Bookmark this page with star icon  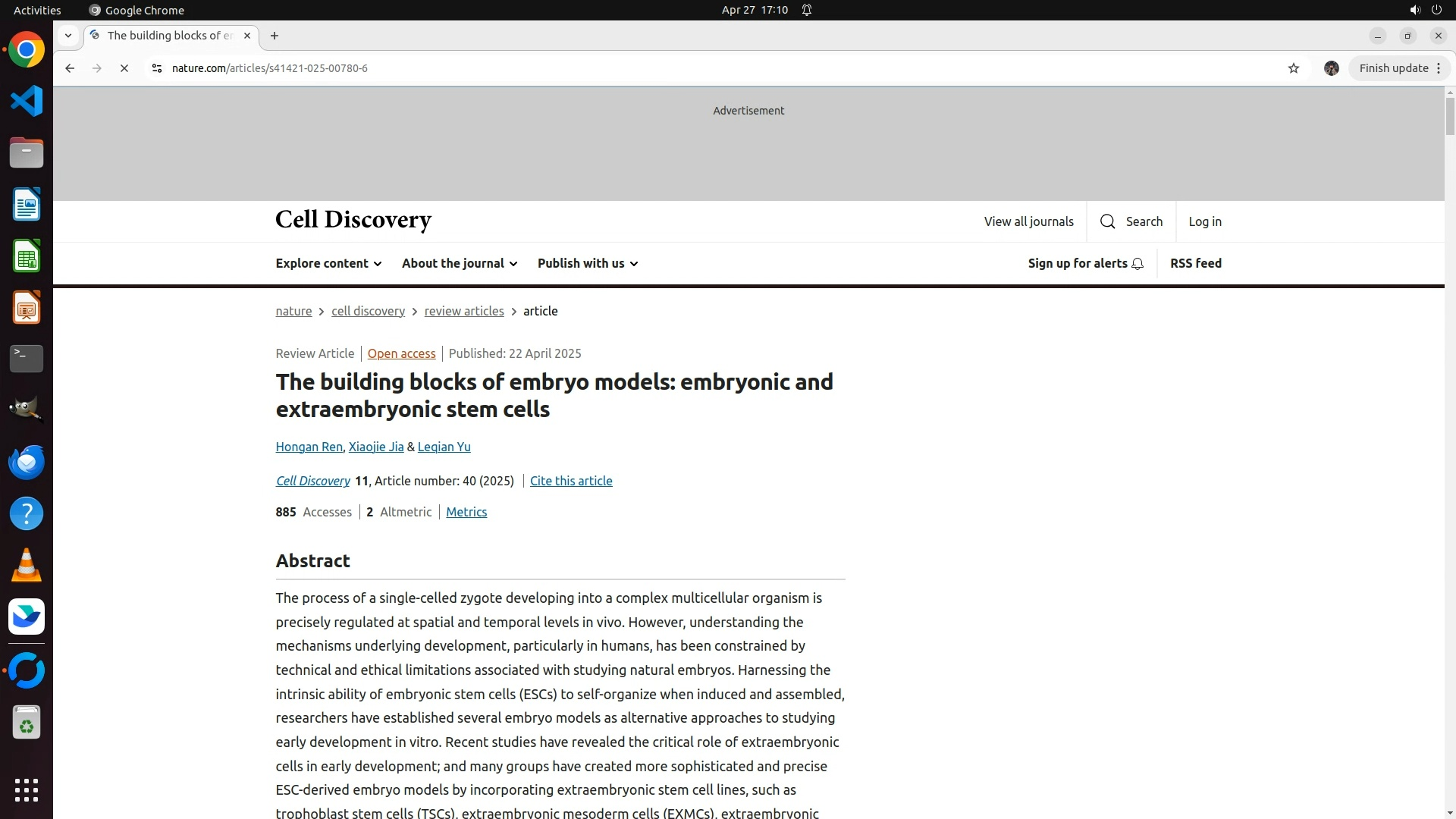1294,68
